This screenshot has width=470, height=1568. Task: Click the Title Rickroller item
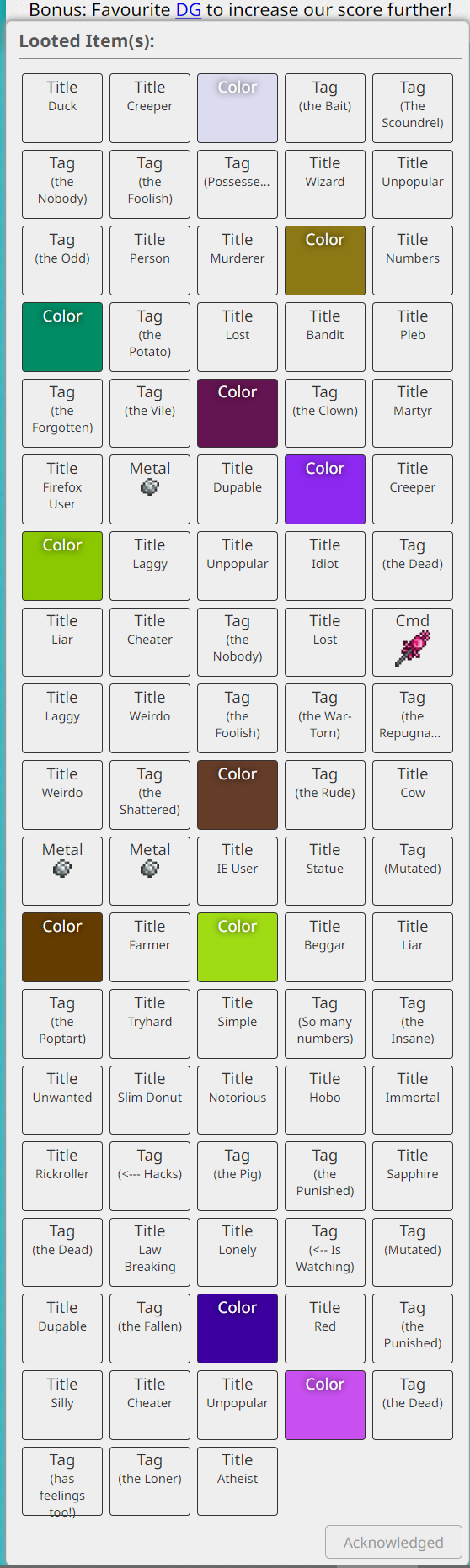pos(62,1176)
